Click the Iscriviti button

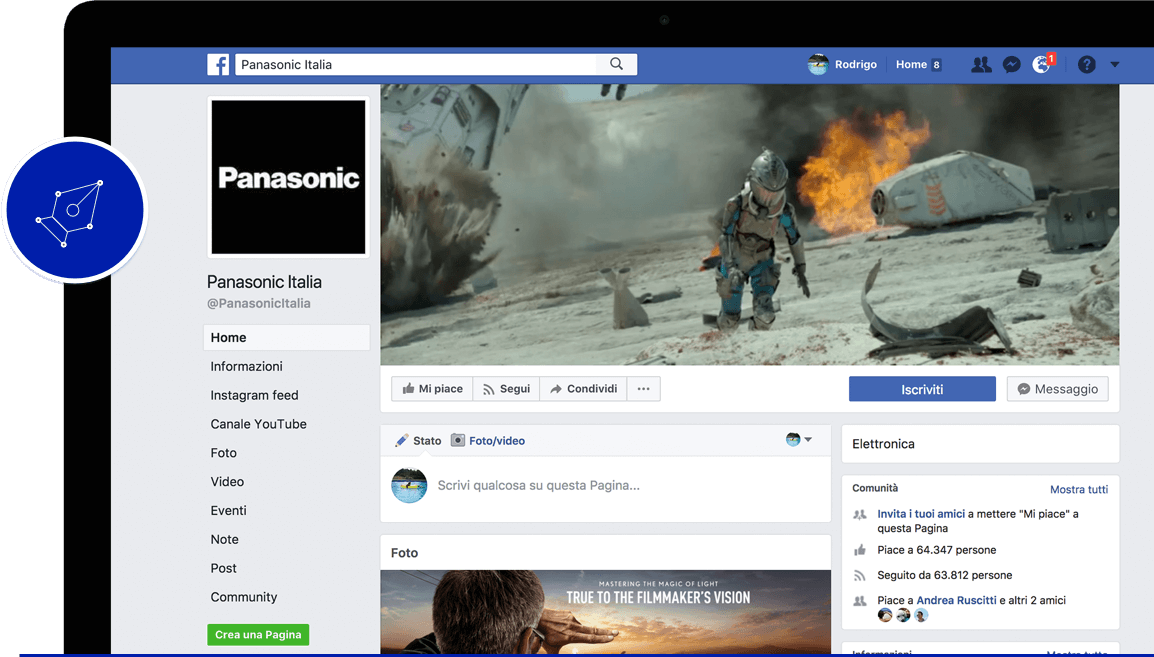(x=922, y=389)
